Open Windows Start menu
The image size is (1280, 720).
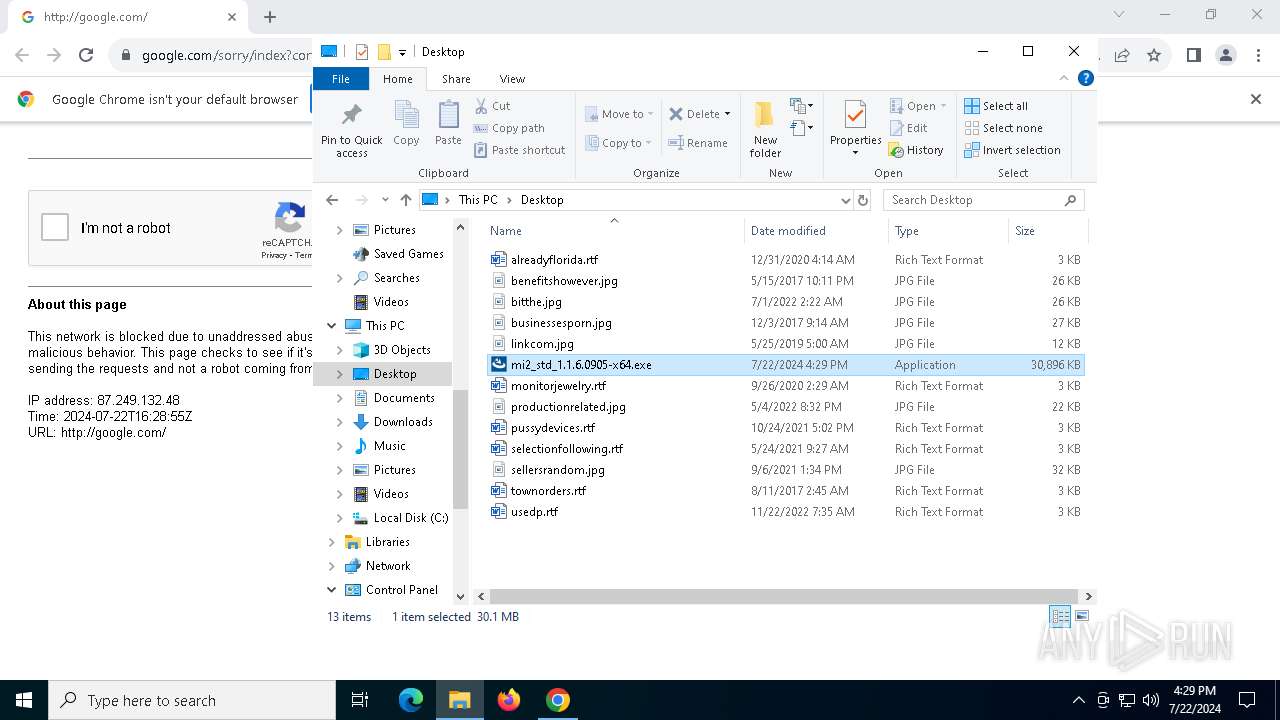coord(23,700)
